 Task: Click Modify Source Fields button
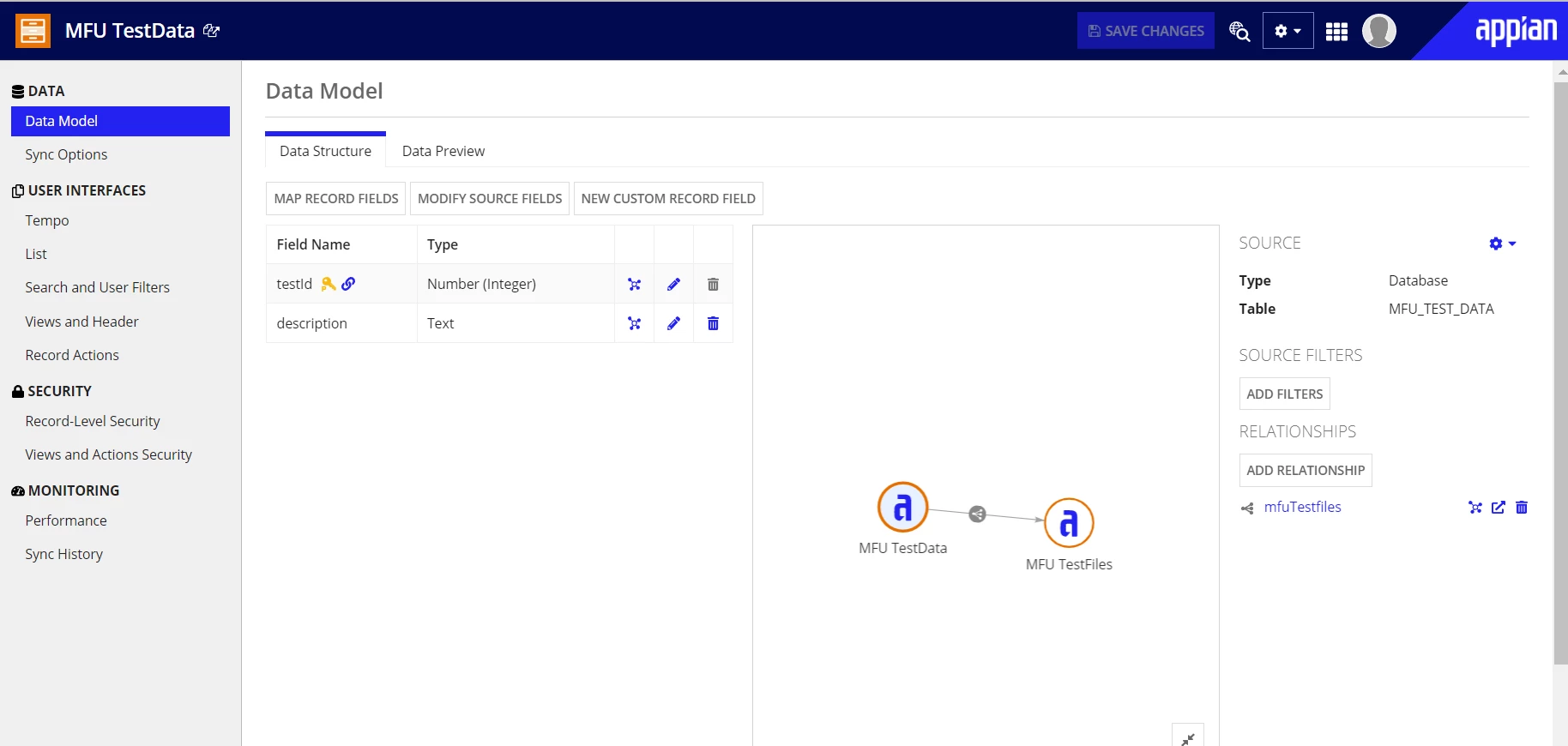click(490, 198)
